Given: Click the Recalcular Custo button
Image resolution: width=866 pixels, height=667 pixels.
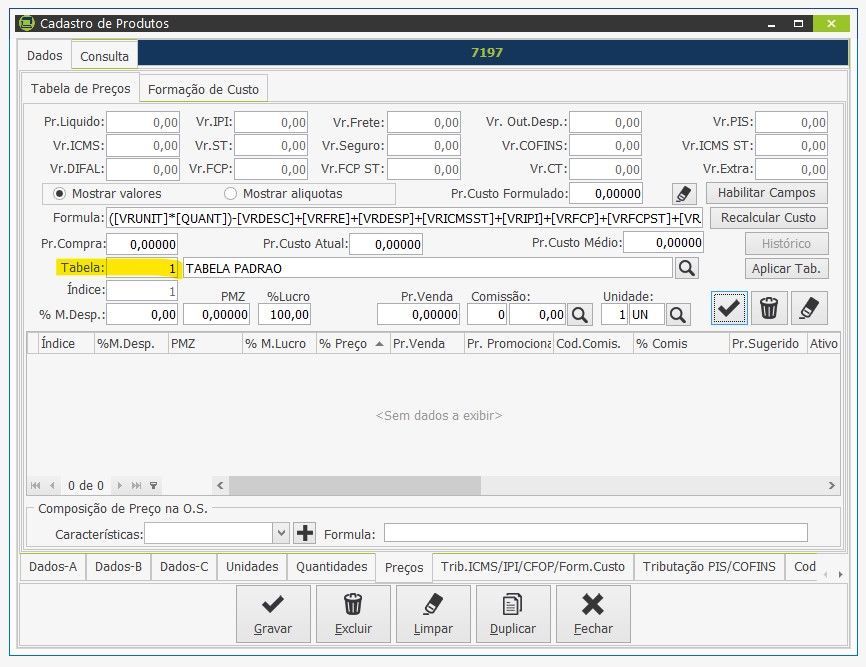Looking at the screenshot, I should 769,218.
